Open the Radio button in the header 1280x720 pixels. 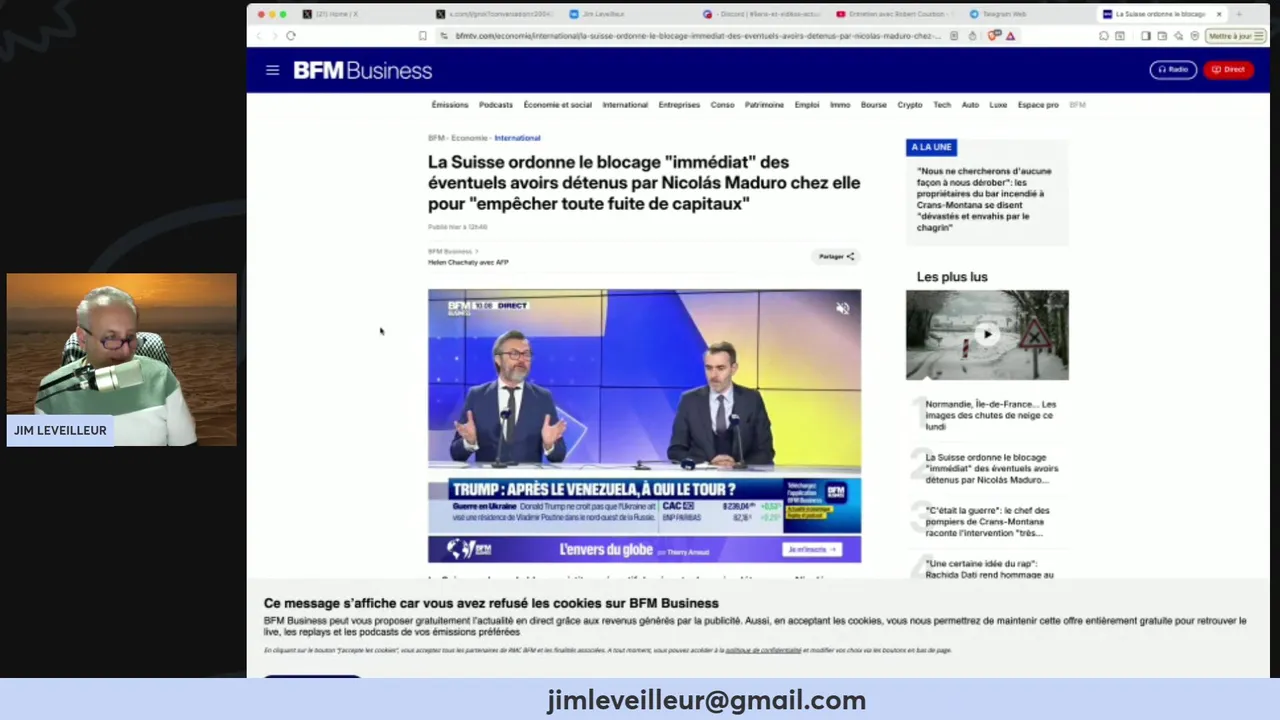pos(1173,70)
